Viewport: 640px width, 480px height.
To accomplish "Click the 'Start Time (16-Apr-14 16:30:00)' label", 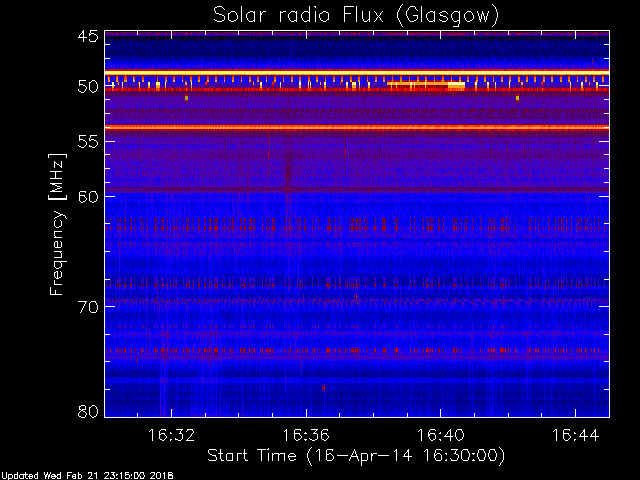I will pos(356,456).
